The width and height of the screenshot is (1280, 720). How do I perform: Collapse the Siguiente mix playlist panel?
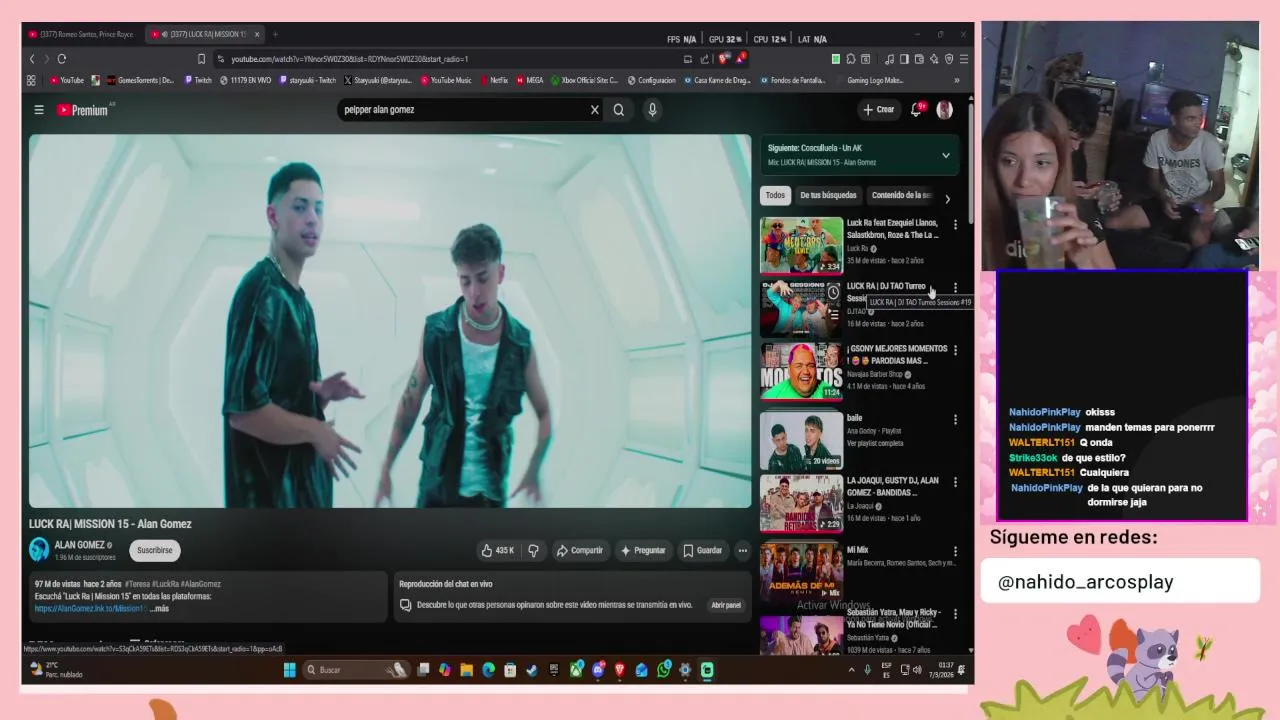tap(945, 155)
